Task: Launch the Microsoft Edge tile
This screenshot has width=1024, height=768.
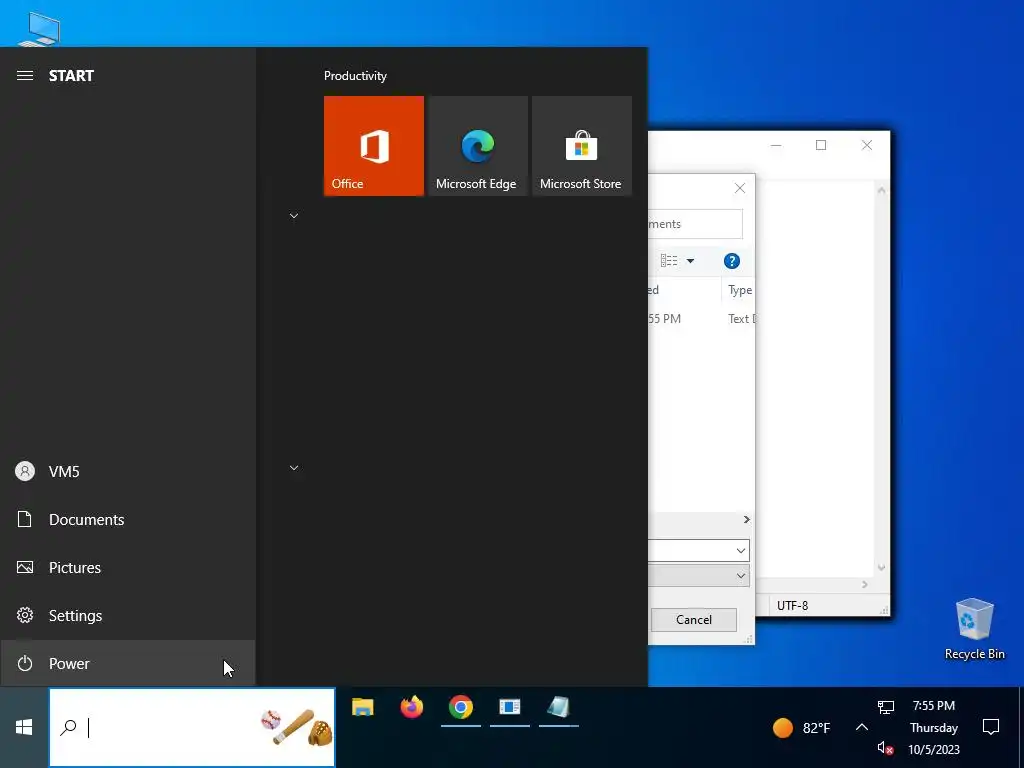Action: pyautogui.click(x=478, y=146)
